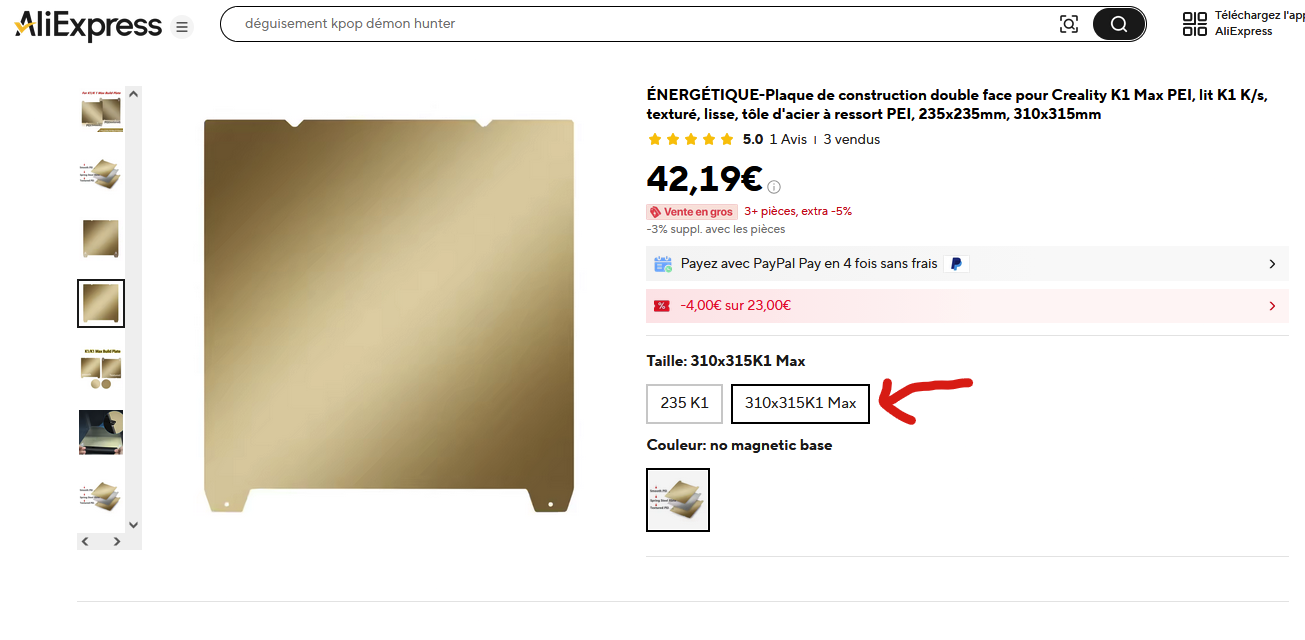
Task: Click the Vente en gros badge
Action: click(x=692, y=212)
